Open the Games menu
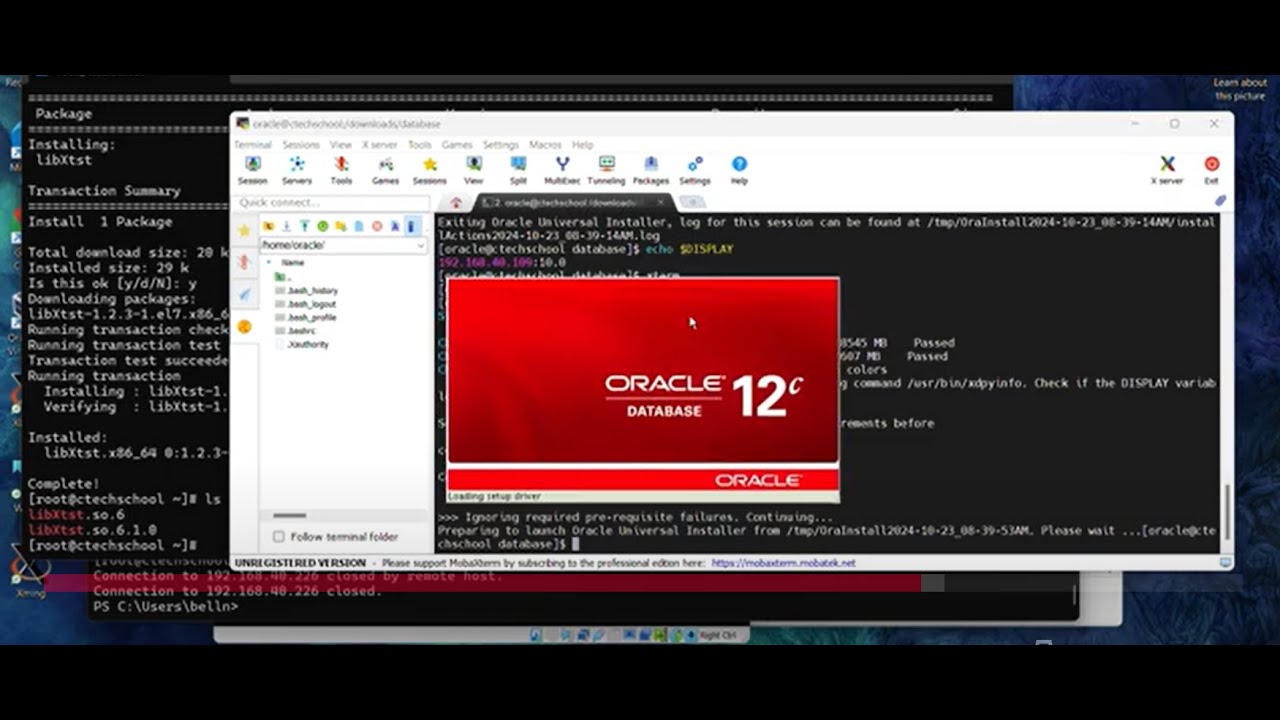 click(x=456, y=145)
